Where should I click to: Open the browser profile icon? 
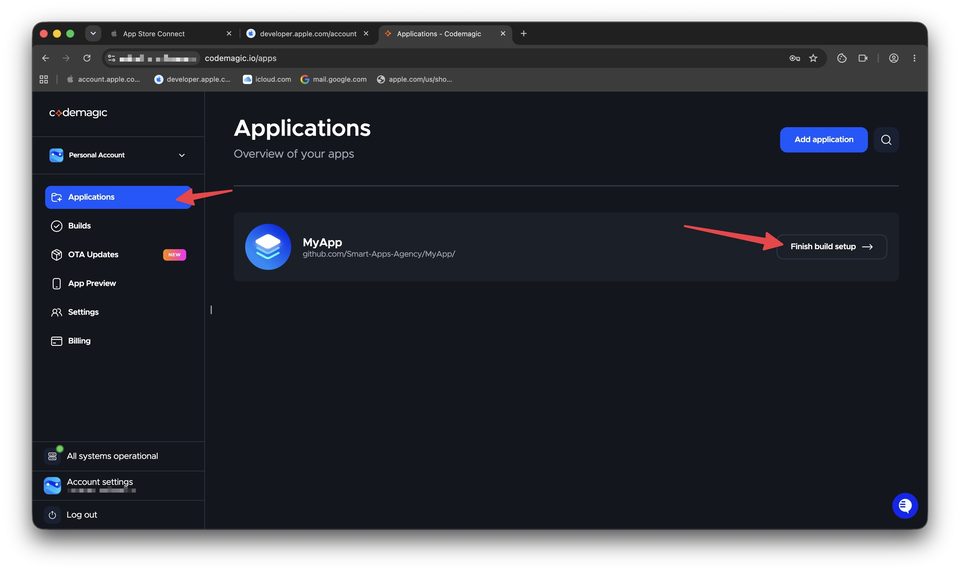point(894,58)
